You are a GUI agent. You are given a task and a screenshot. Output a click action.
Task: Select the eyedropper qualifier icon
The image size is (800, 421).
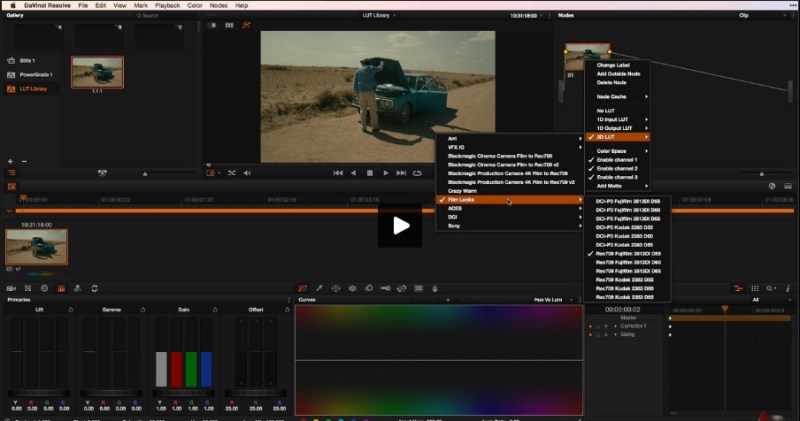(x=319, y=288)
